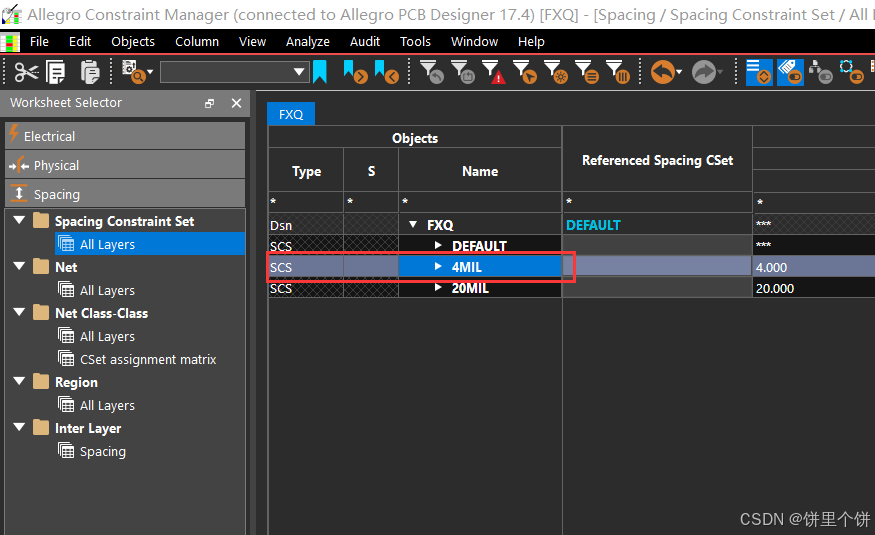
Task: Open the Audit menu
Action: pyautogui.click(x=365, y=42)
